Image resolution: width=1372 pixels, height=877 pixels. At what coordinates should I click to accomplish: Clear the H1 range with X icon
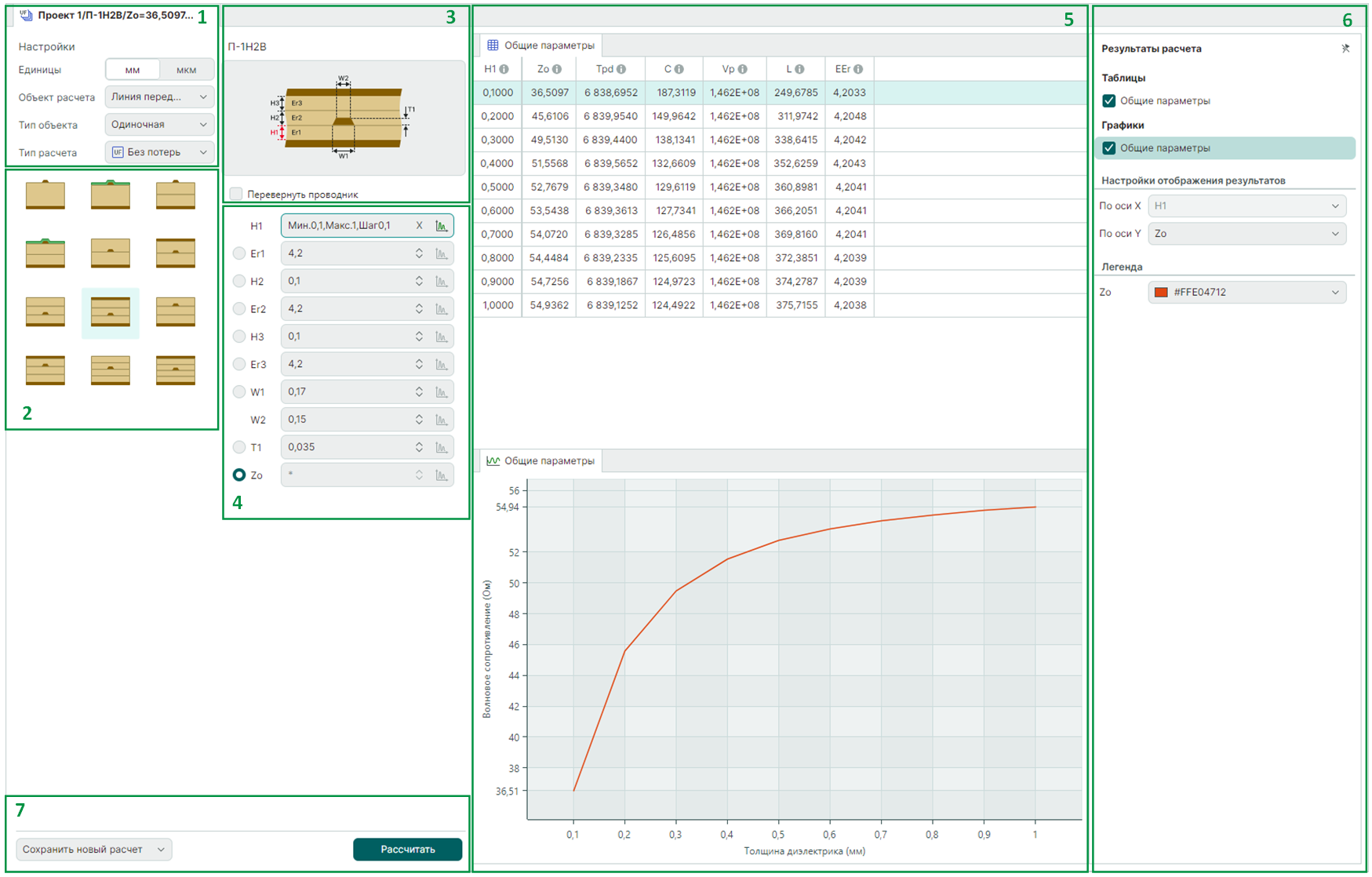click(419, 226)
